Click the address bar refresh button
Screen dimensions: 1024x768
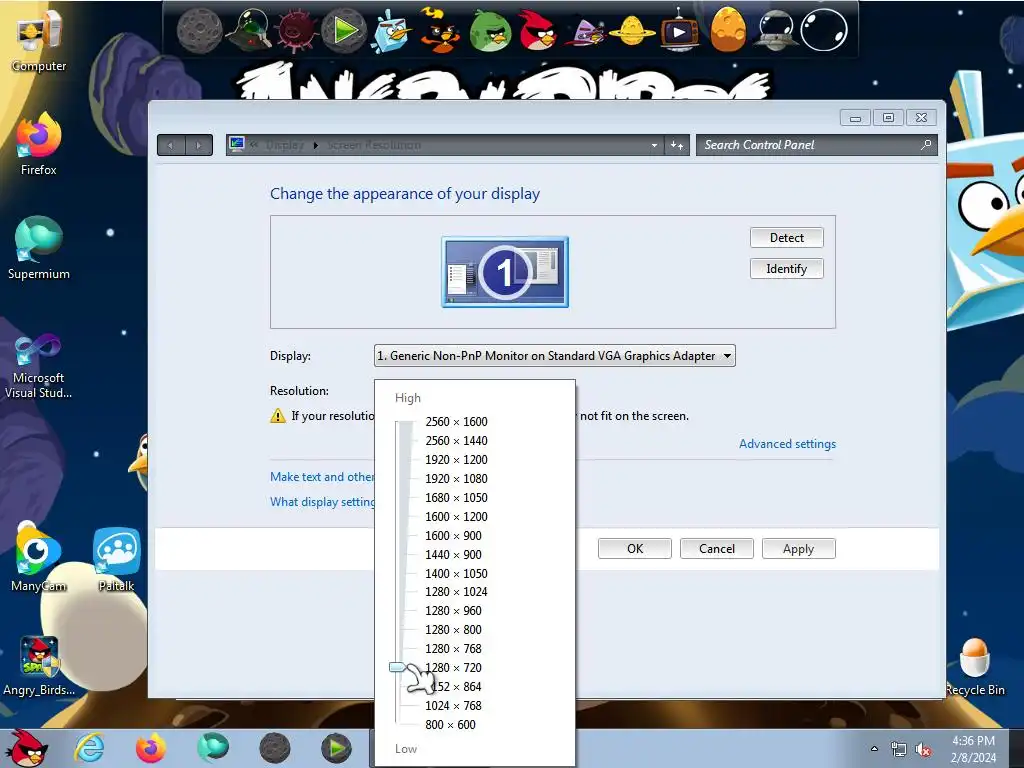(677, 145)
